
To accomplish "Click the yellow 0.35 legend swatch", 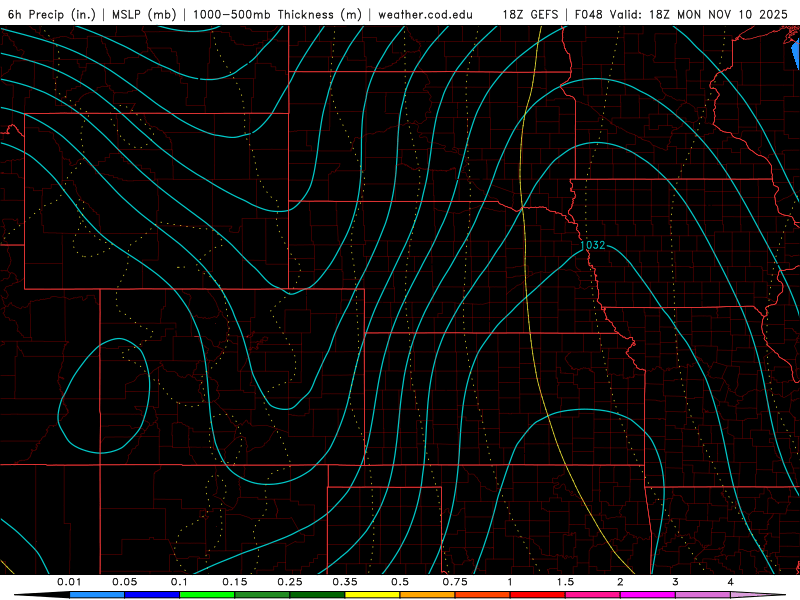I will click(x=372, y=595).
